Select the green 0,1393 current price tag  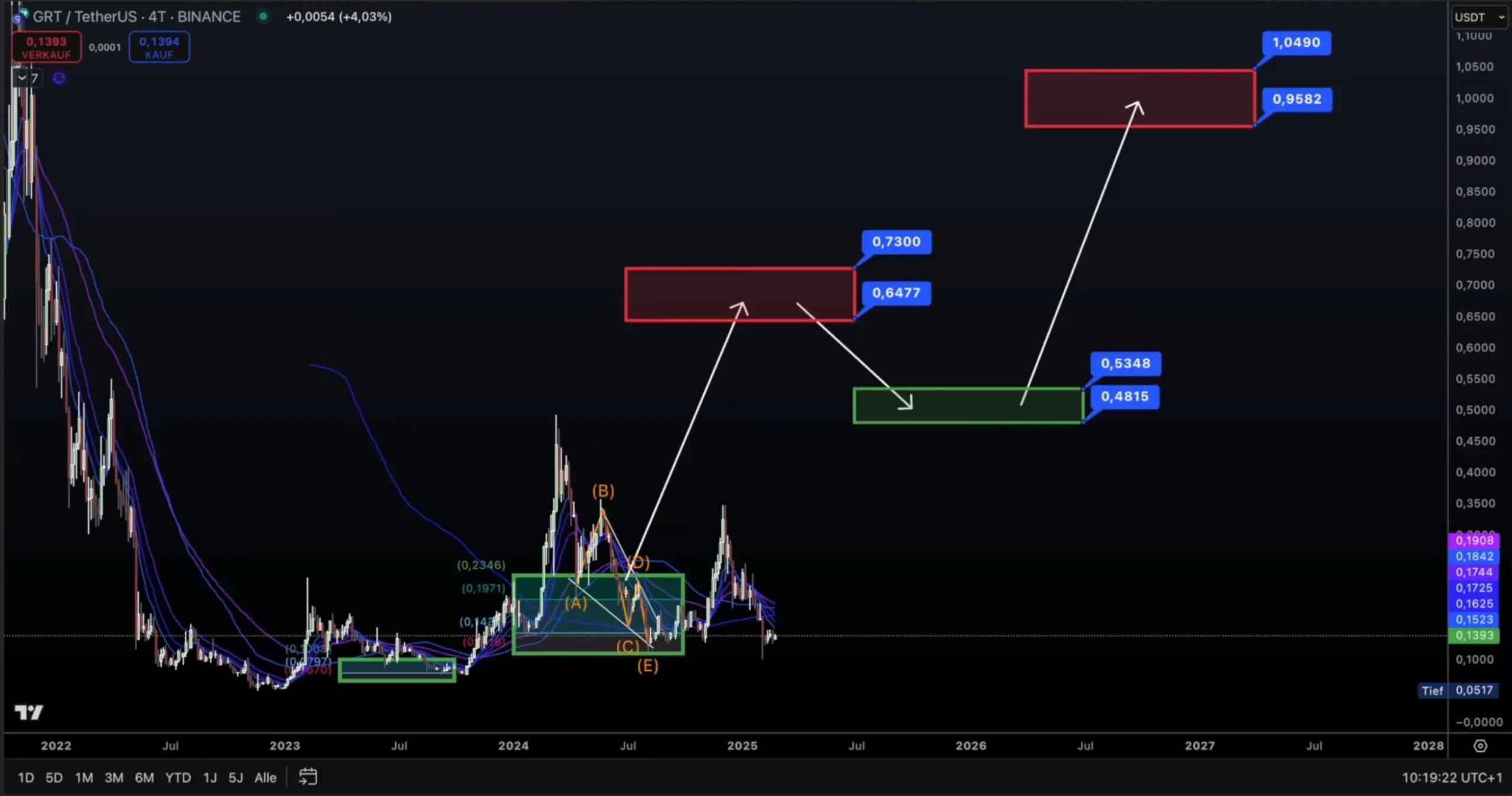[x=1474, y=635]
